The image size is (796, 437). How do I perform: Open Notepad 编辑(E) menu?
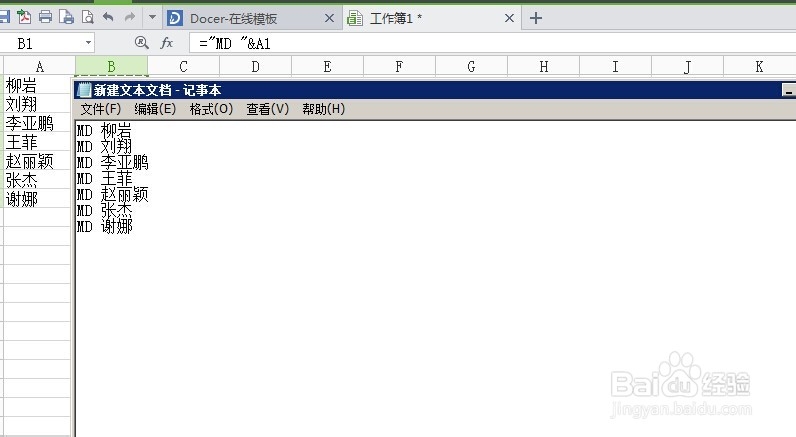(x=155, y=109)
